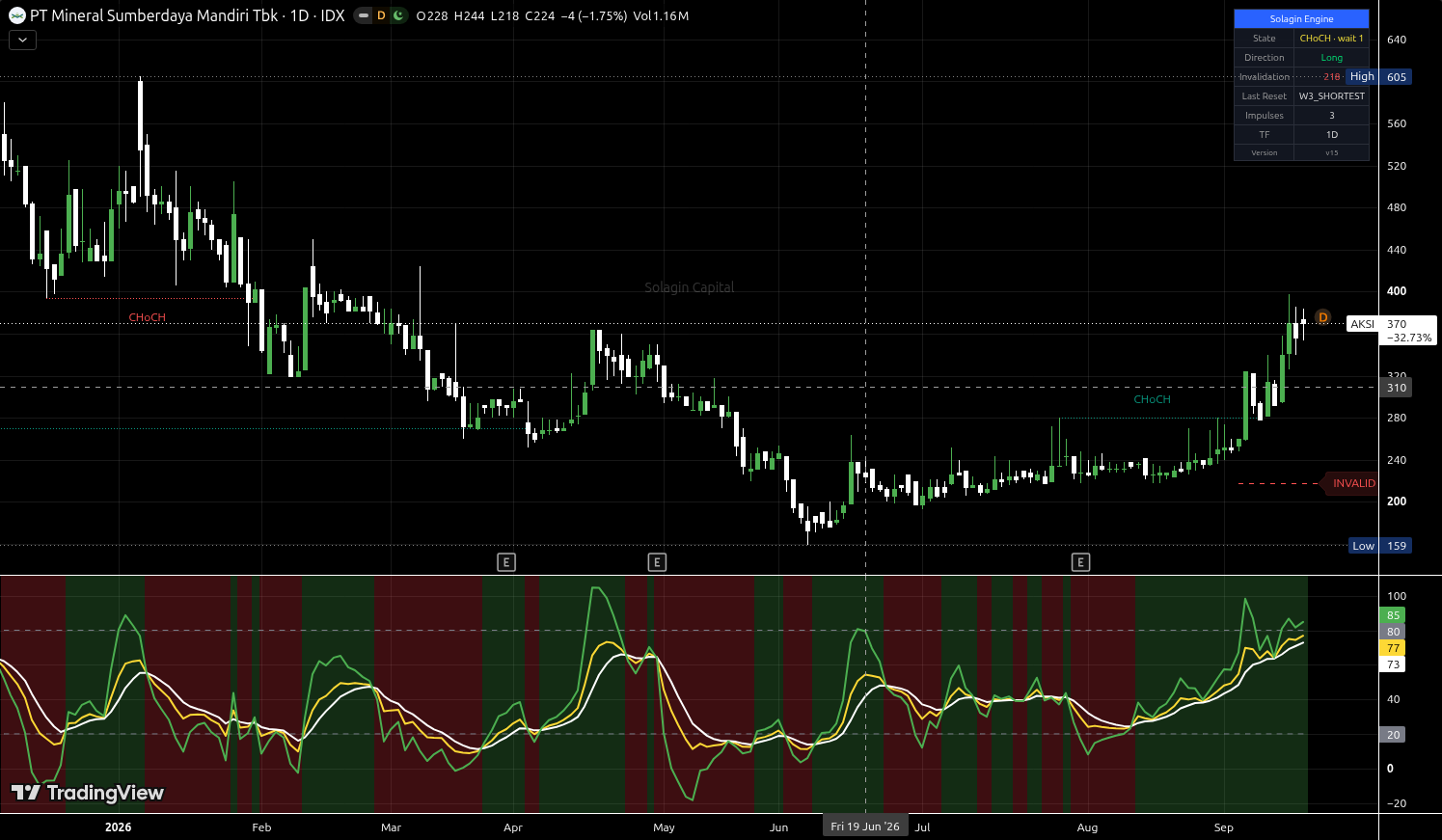The height and width of the screenshot is (840, 1442).
Task: Click the yellow 77 oscillator value tag
Action: click(x=1393, y=648)
